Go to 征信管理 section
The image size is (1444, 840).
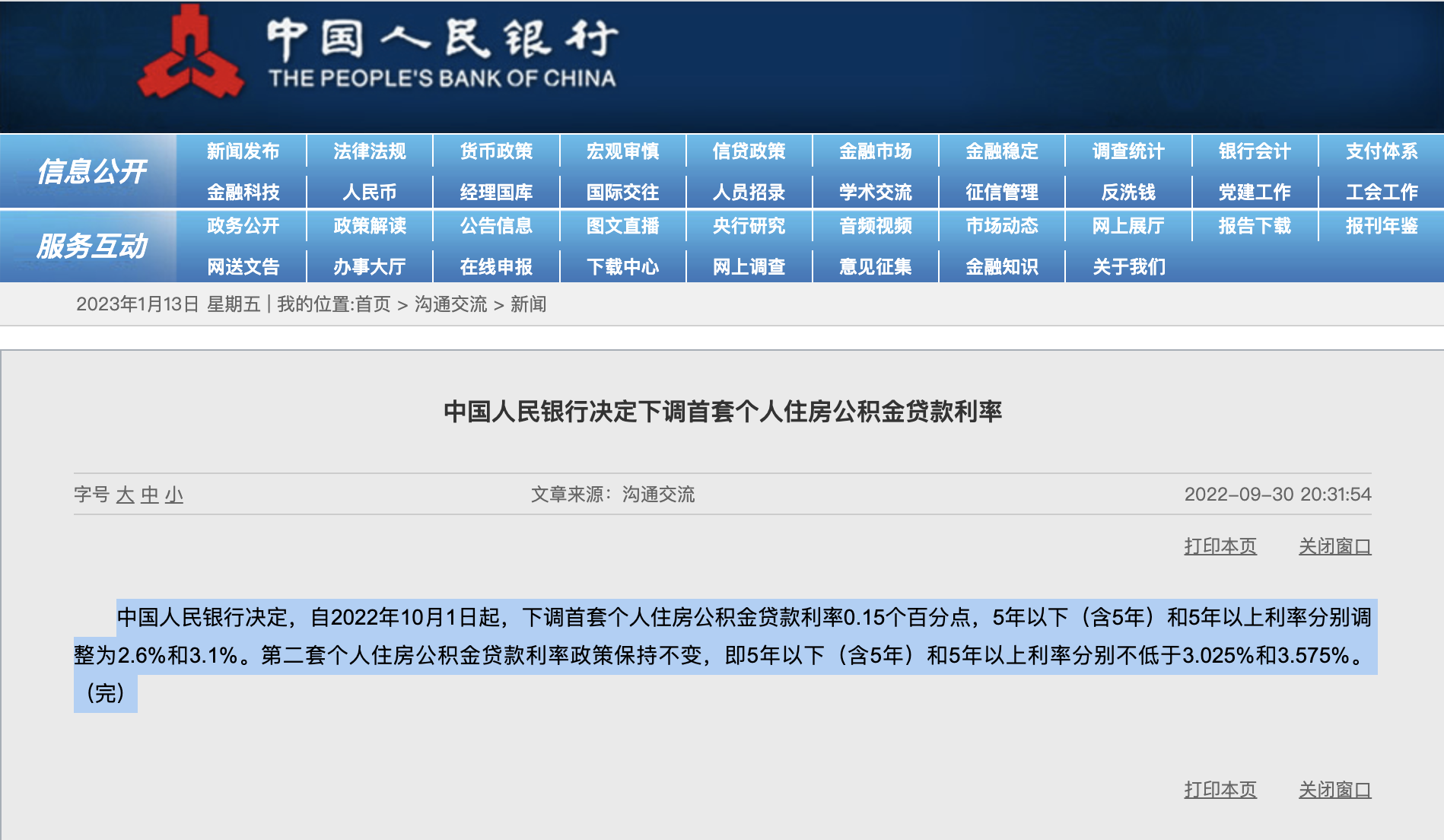pos(1002,192)
